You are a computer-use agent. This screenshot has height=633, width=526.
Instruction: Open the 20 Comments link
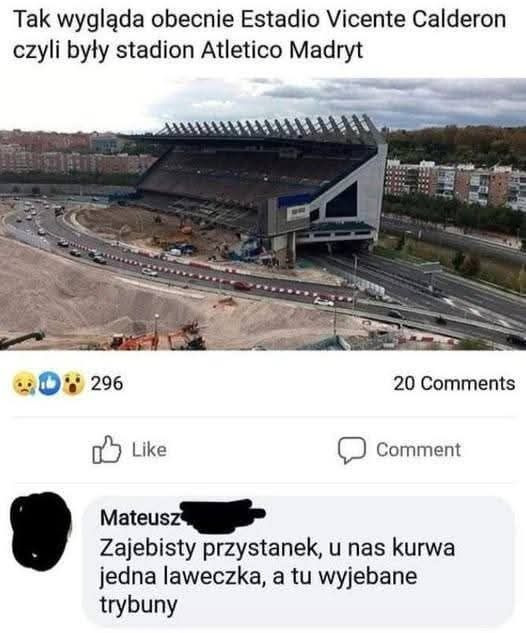[x=454, y=384]
